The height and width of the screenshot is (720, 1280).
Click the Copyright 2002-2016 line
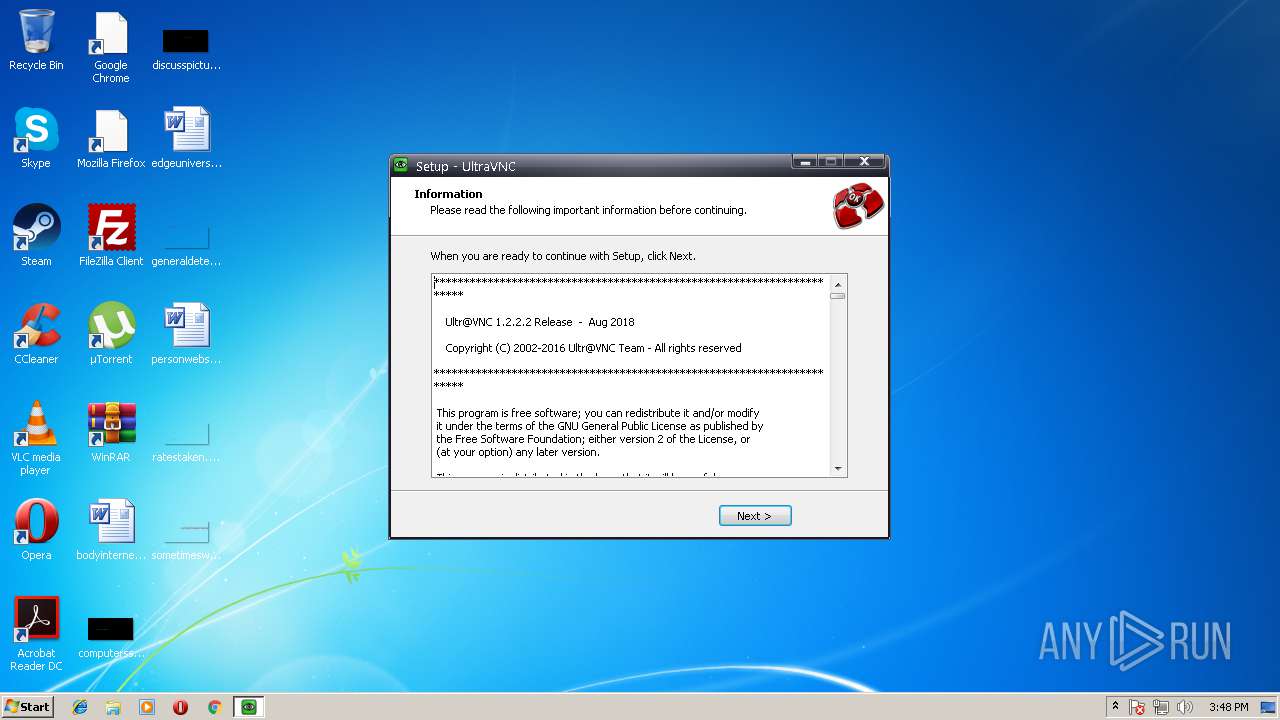tap(593, 348)
